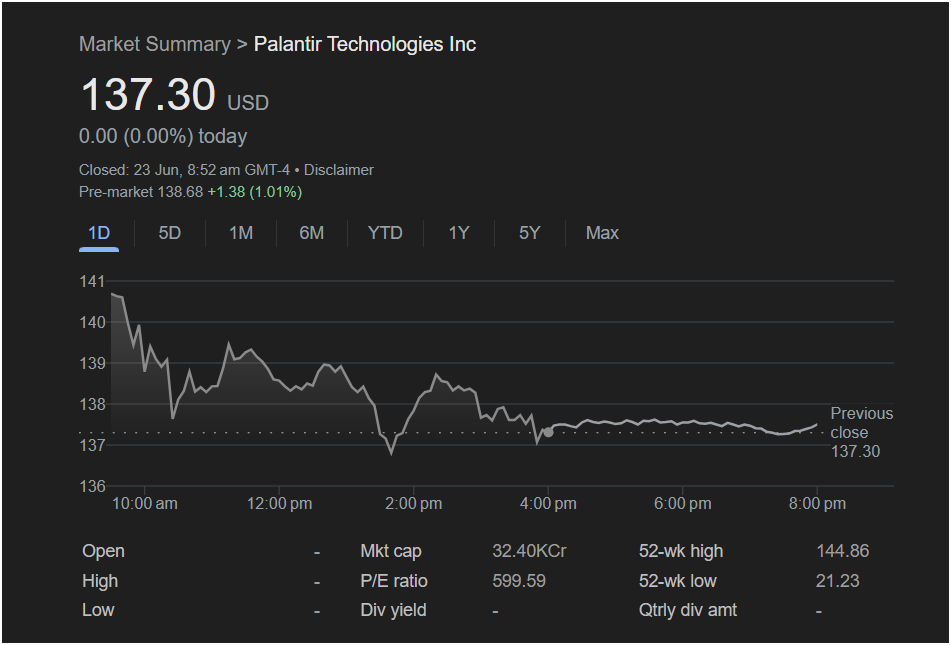Click the 141 y-axis label
Viewport: 951px width, 645px height.
tap(92, 282)
